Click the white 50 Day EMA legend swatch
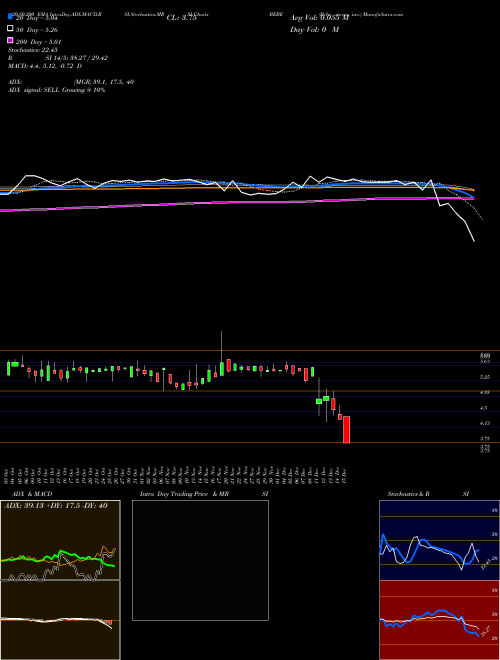This screenshot has width=500, height=660. pos(10,28)
